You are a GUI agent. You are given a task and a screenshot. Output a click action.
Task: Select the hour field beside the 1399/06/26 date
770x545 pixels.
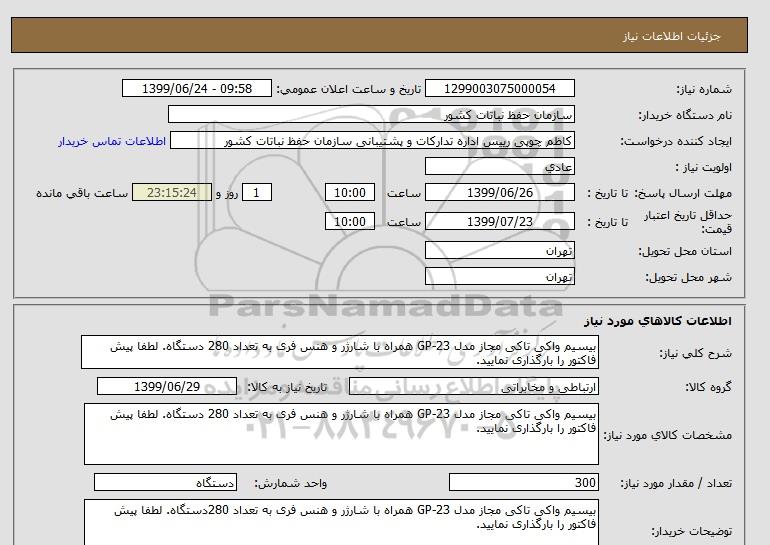click(352, 193)
